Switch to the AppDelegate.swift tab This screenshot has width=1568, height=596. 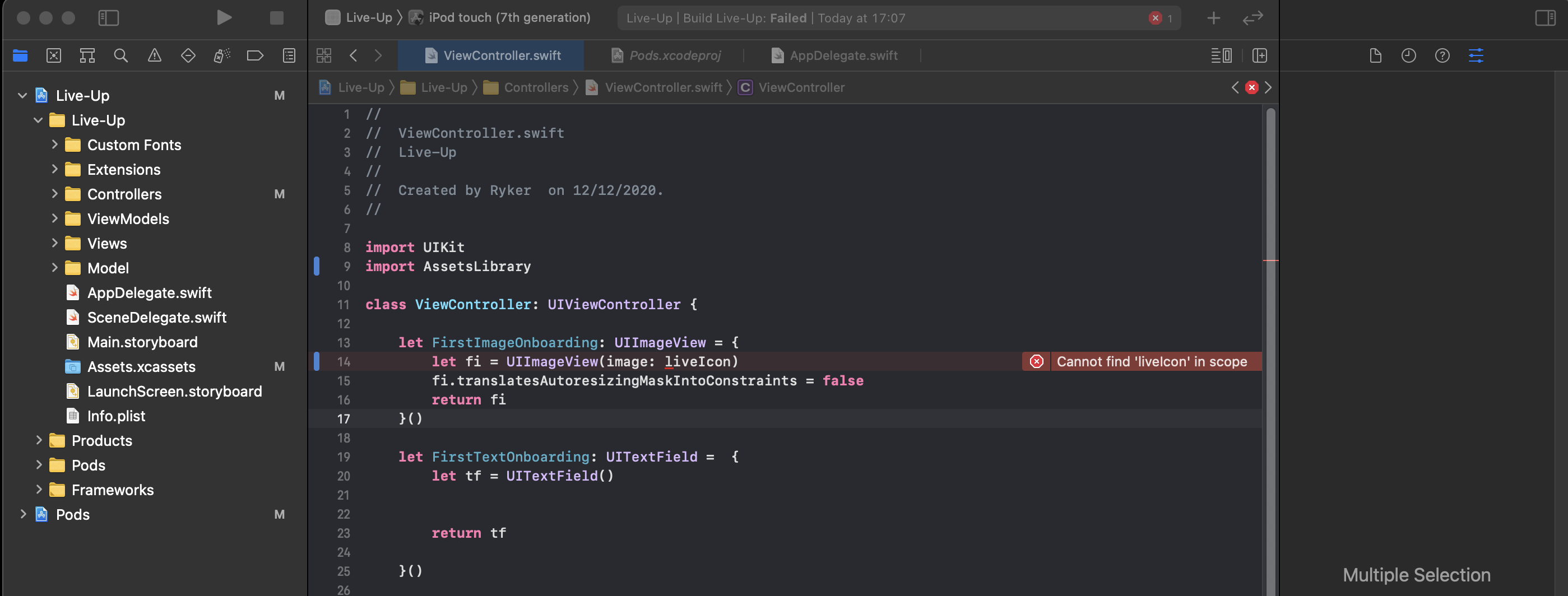click(843, 56)
